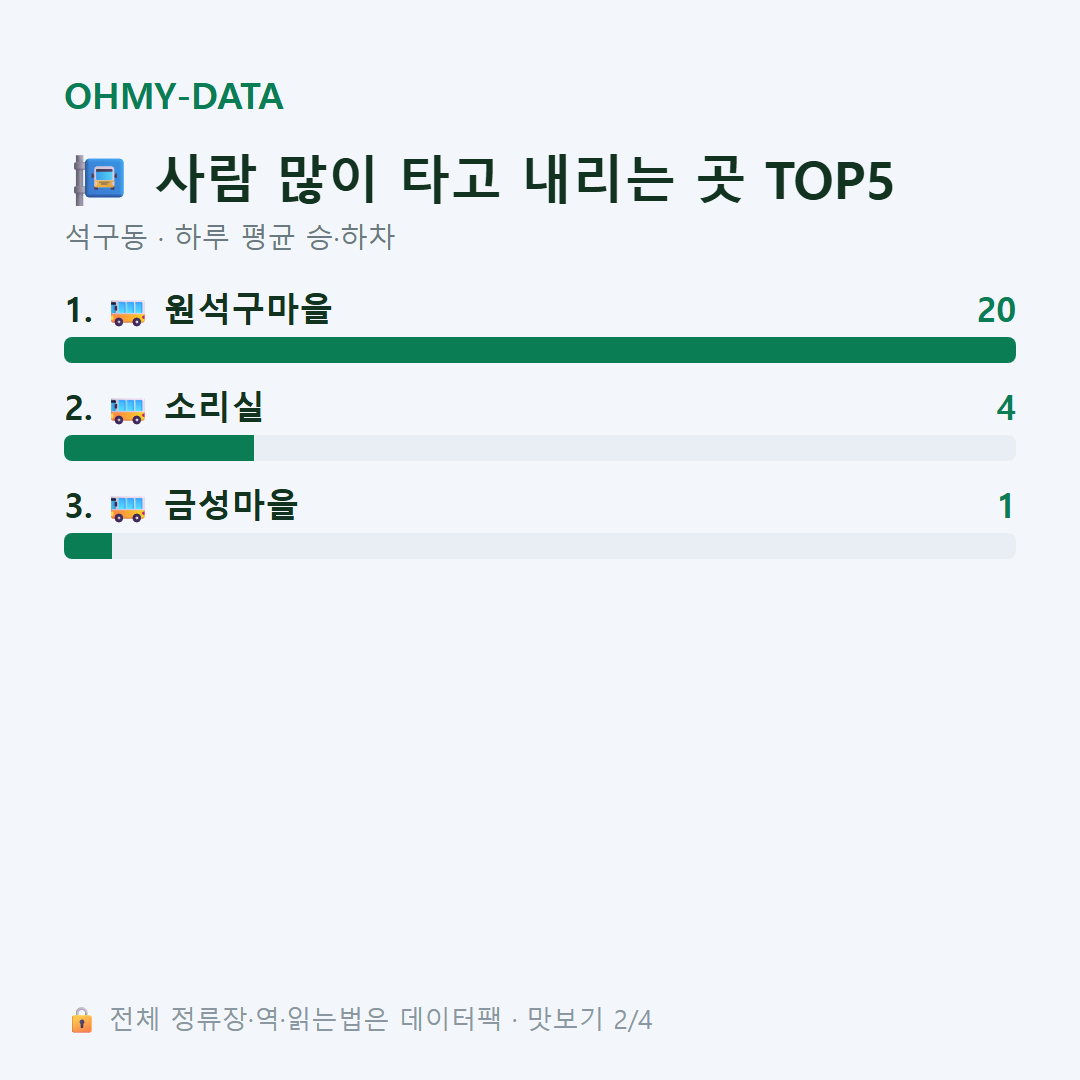Click the lock icon in the footer

tap(81, 1019)
